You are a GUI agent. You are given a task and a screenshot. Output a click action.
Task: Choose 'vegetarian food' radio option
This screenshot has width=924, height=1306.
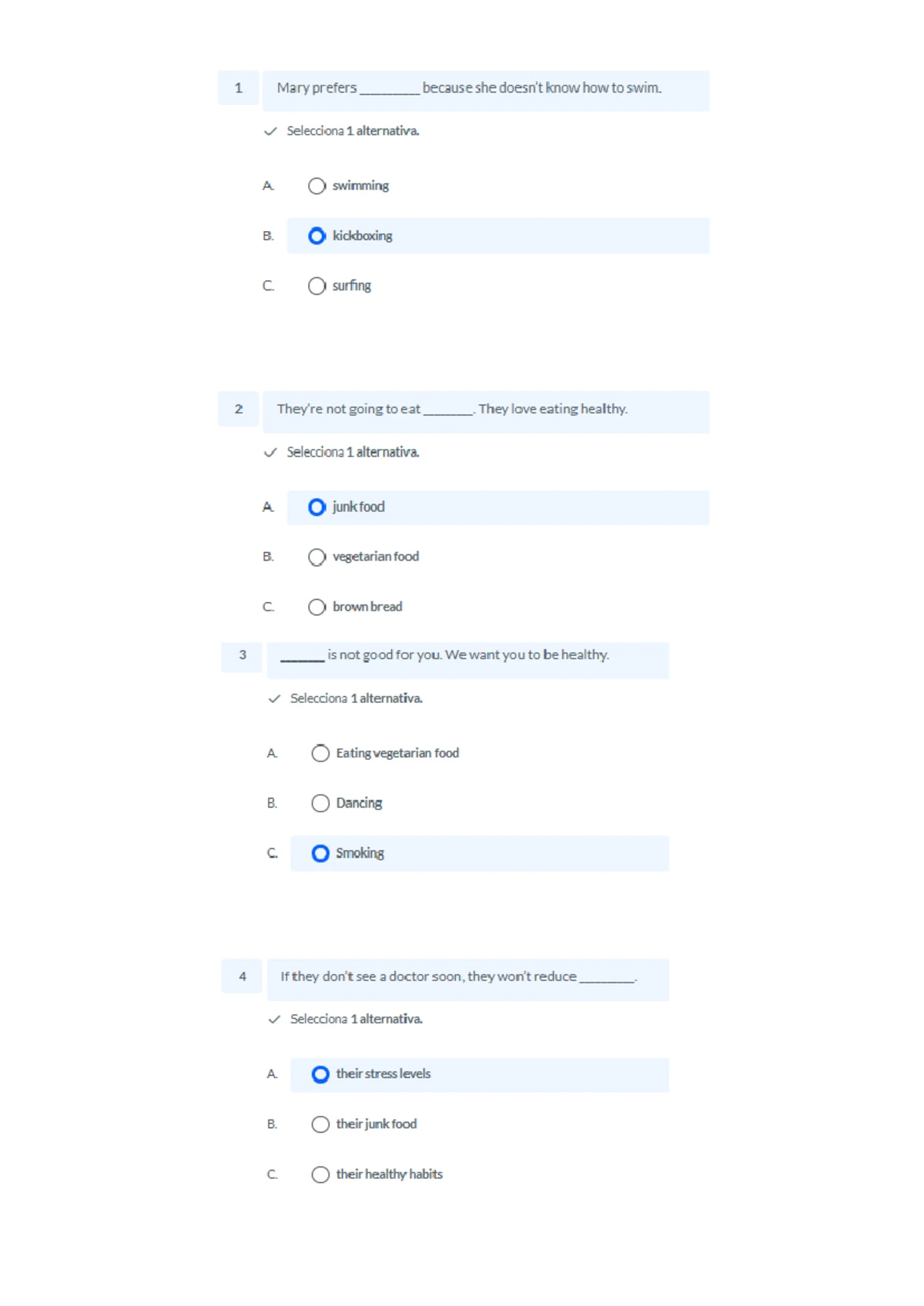316,558
